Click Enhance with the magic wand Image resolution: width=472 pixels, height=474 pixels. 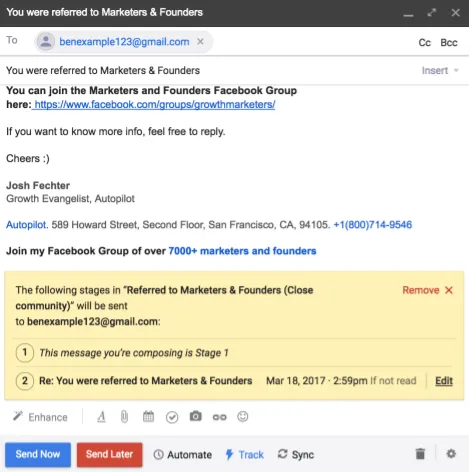click(x=40, y=417)
